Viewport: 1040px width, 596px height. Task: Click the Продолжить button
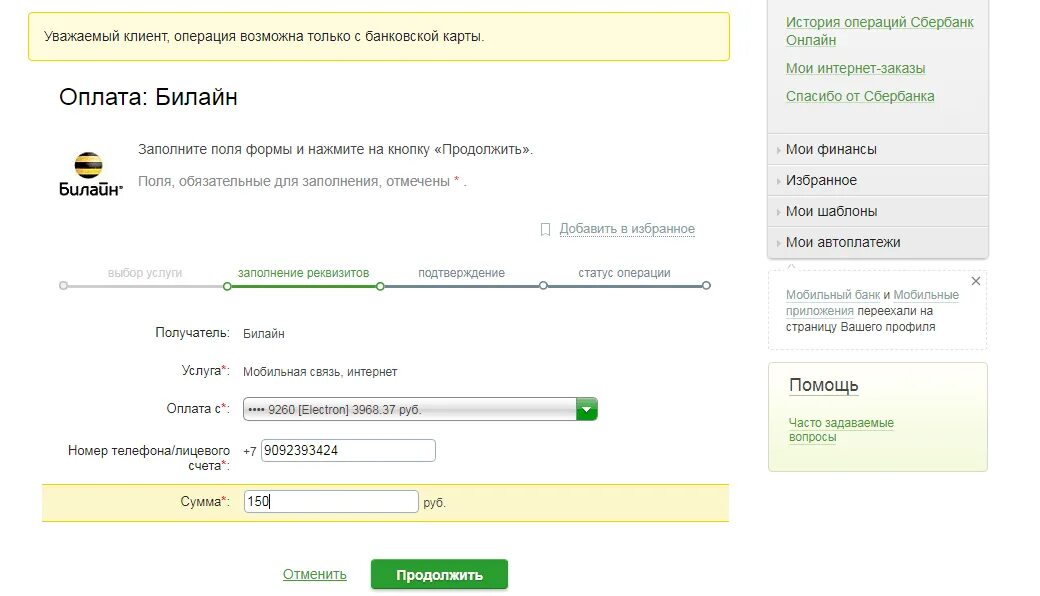(x=439, y=575)
